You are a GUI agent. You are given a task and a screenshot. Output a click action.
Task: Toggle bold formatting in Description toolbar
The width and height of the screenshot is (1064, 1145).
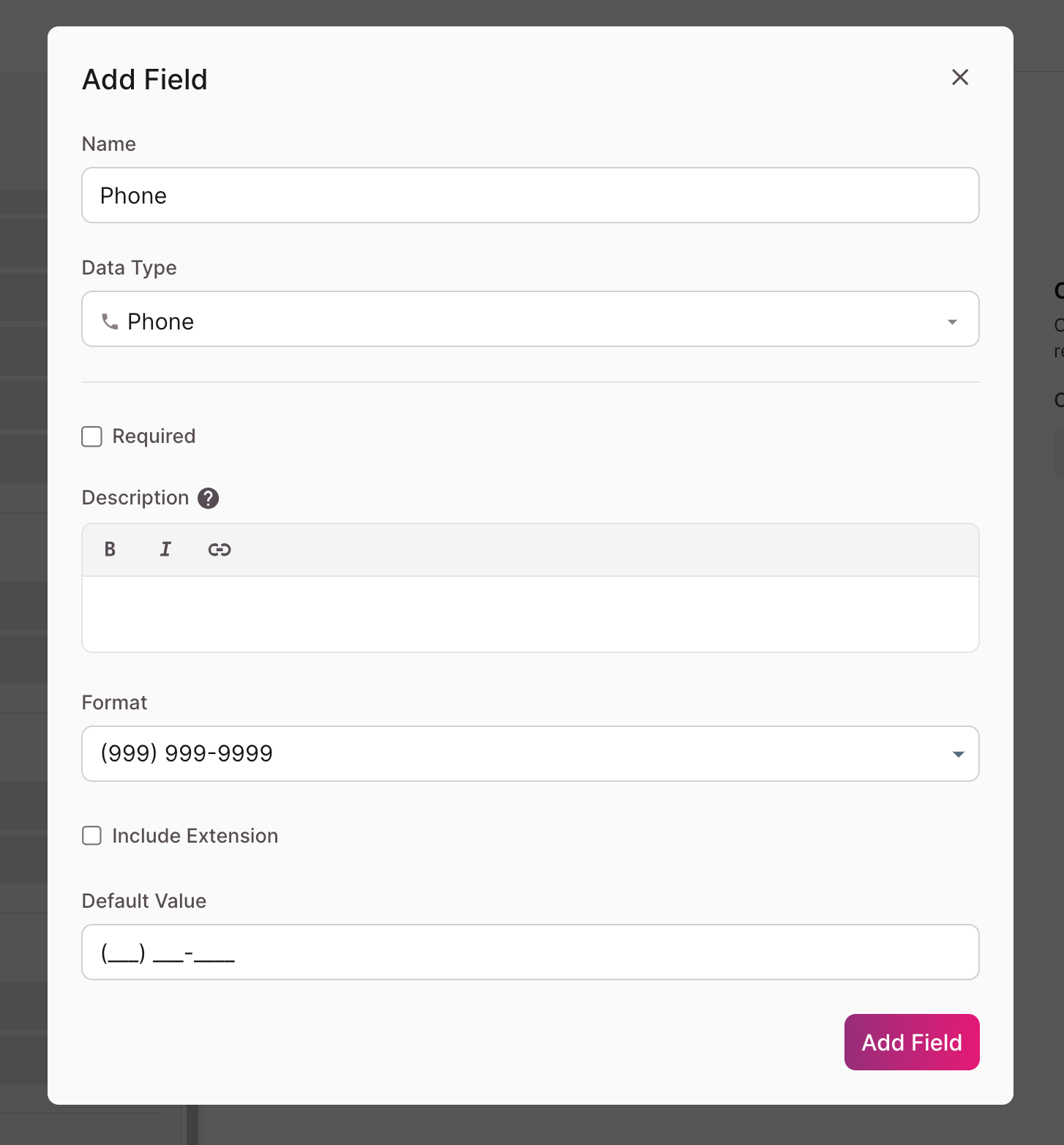[x=110, y=549]
